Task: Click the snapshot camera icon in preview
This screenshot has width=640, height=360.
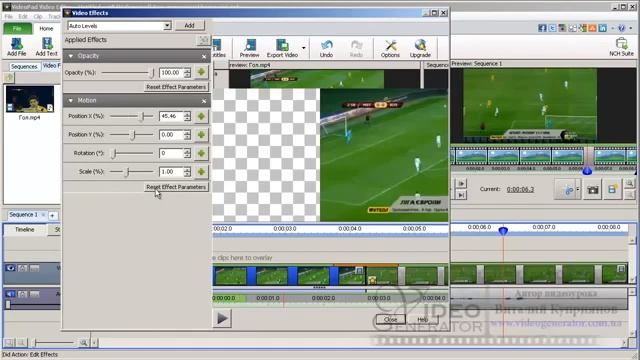Action: click(592, 190)
